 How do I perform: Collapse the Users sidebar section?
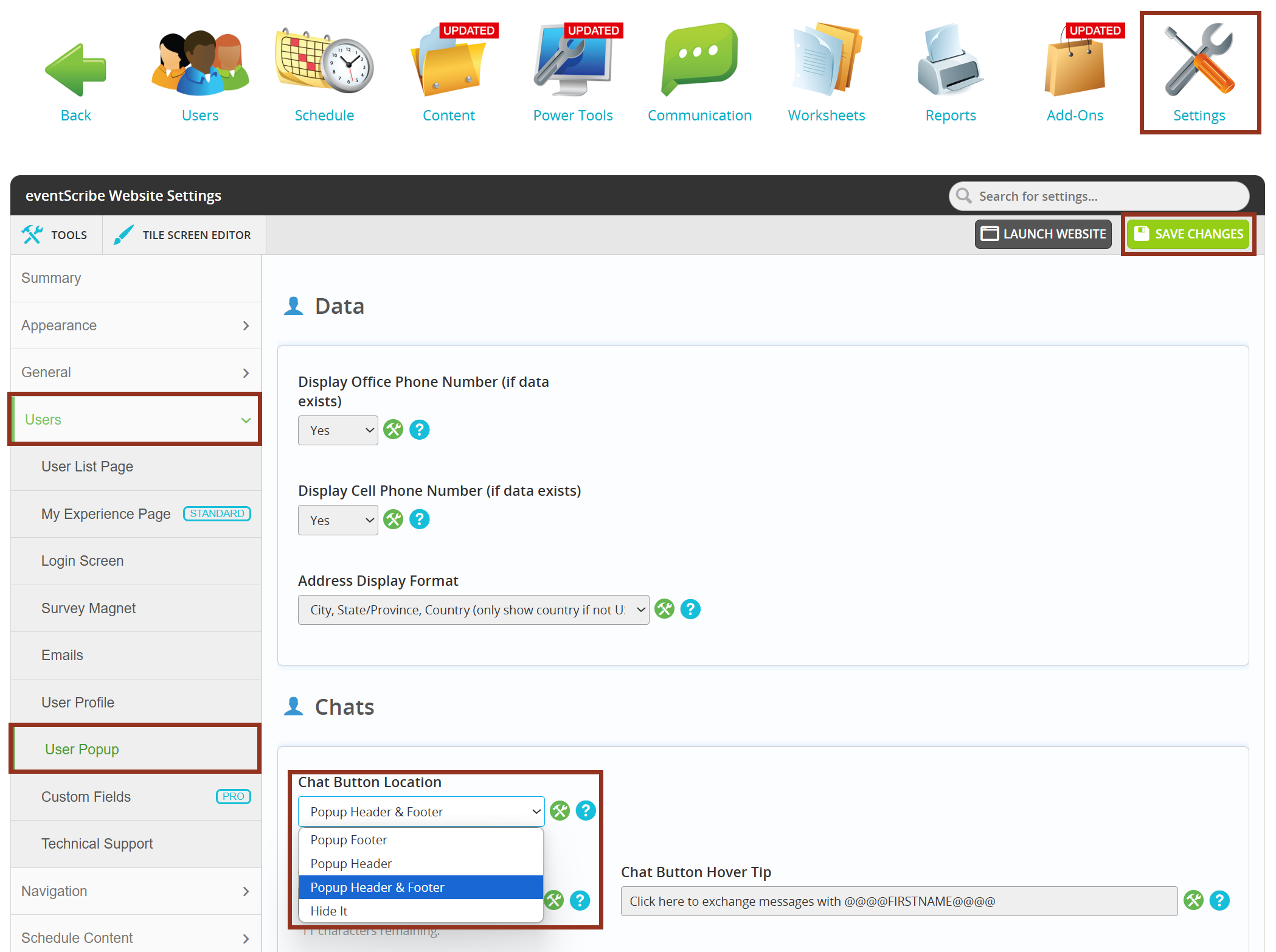pyautogui.click(x=136, y=420)
